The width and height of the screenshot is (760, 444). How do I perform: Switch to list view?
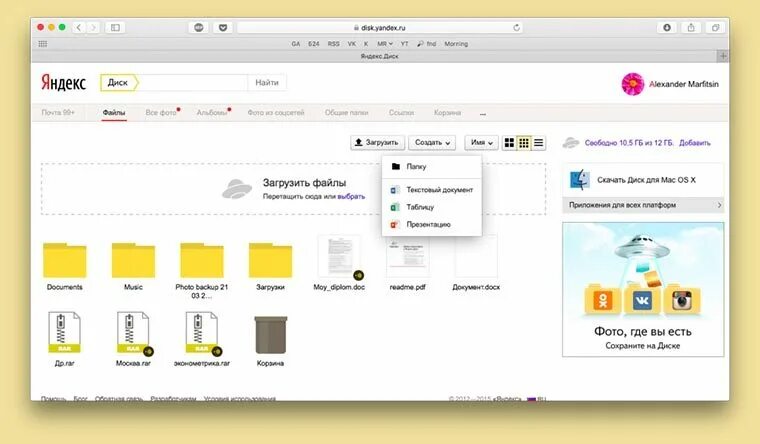(538, 143)
